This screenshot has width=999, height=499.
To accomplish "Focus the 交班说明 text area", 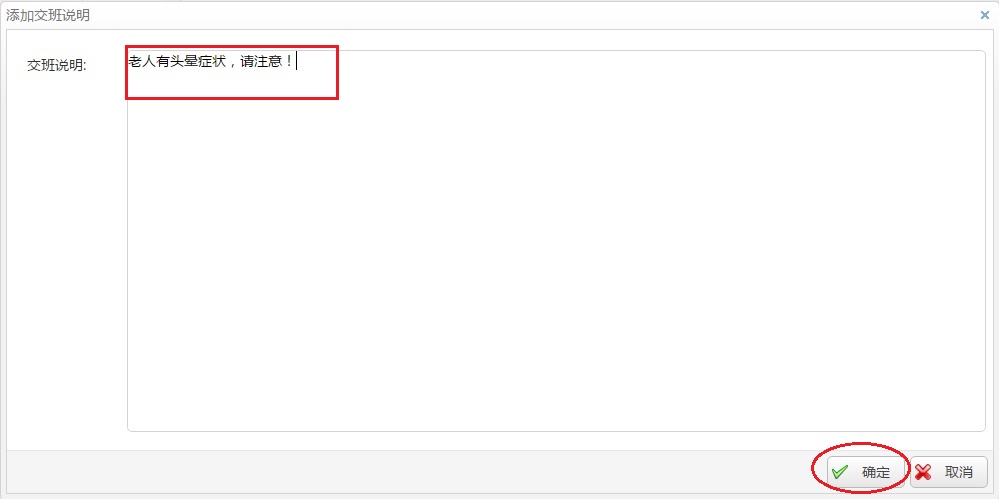I will point(556,241).
